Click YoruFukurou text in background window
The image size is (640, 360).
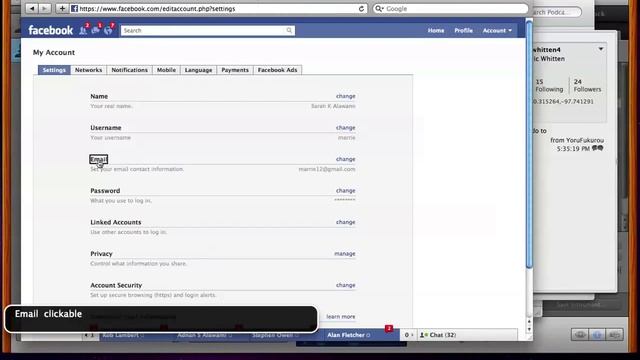point(586,140)
